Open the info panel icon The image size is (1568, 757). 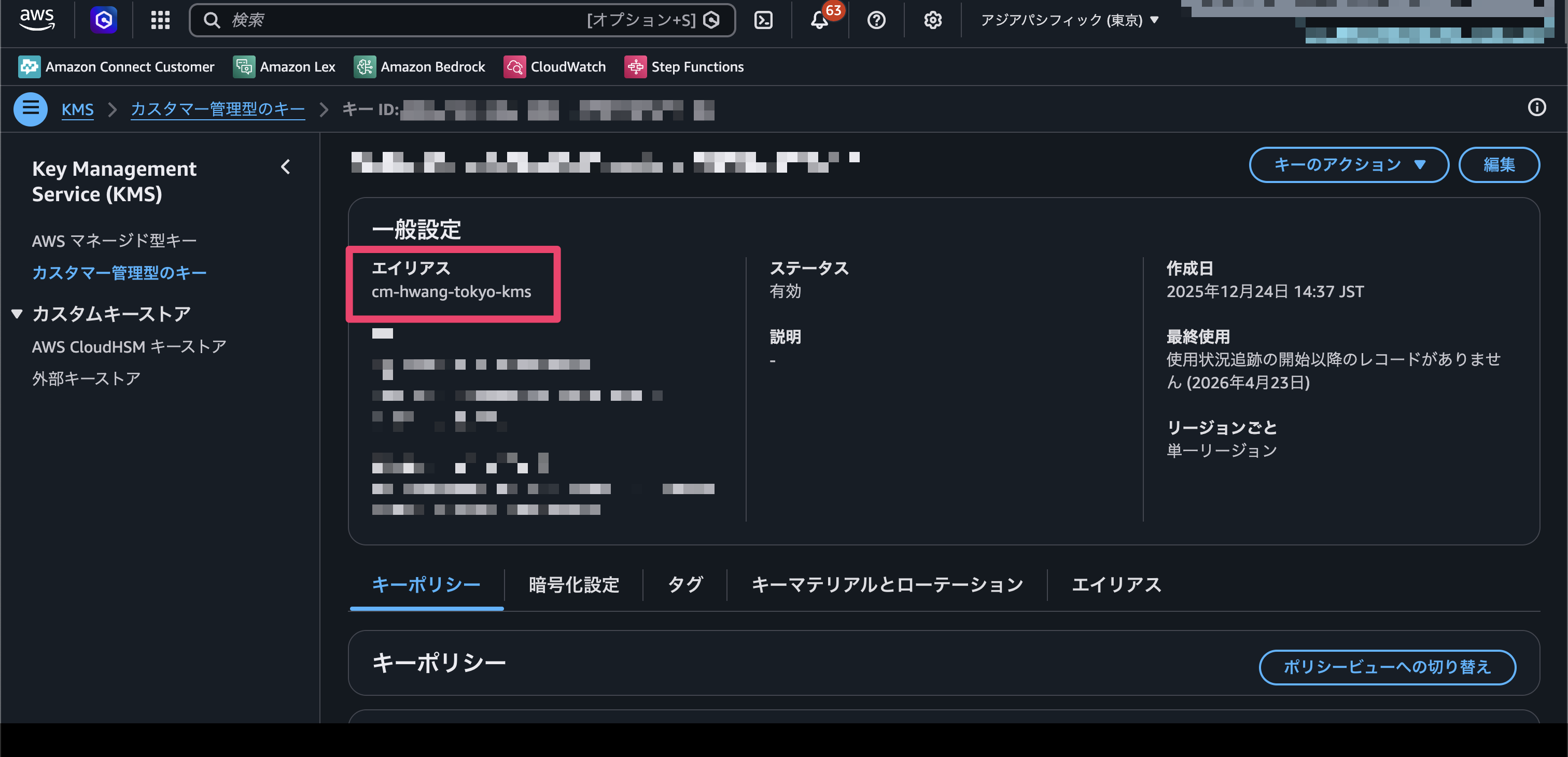(1536, 108)
